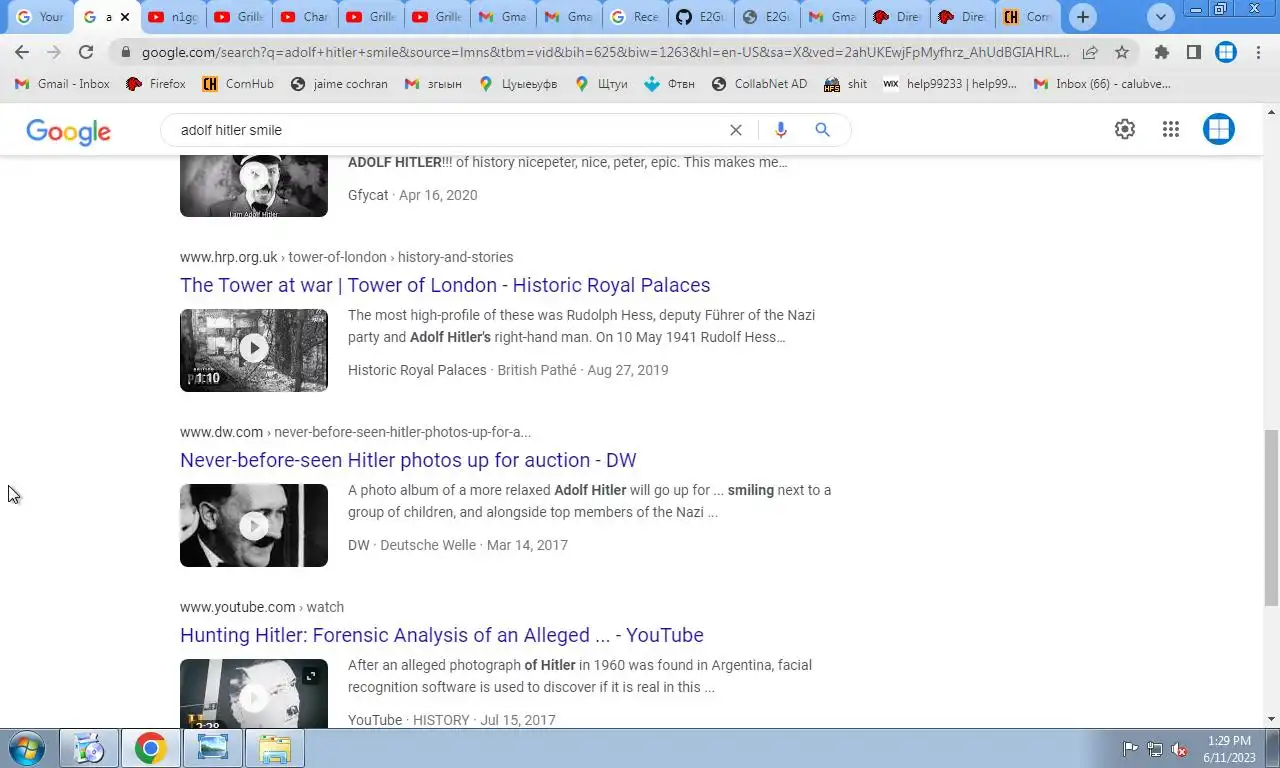Screen dimensions: 1280x768
Task: Toggle Chrome side panel
Action: pyautogui.click(x=1193, y=52)
